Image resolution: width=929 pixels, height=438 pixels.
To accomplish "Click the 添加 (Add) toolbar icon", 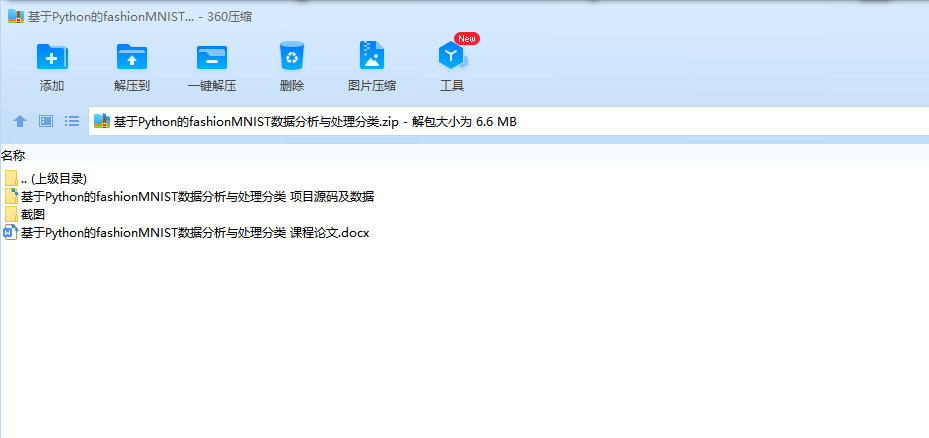I will (x=52, y=57).
